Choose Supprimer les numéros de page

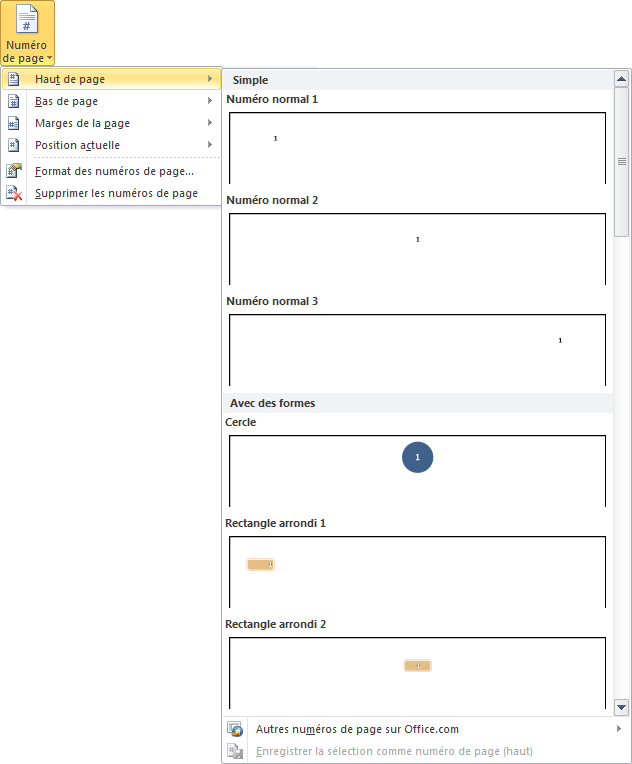[x=116, y=193]
